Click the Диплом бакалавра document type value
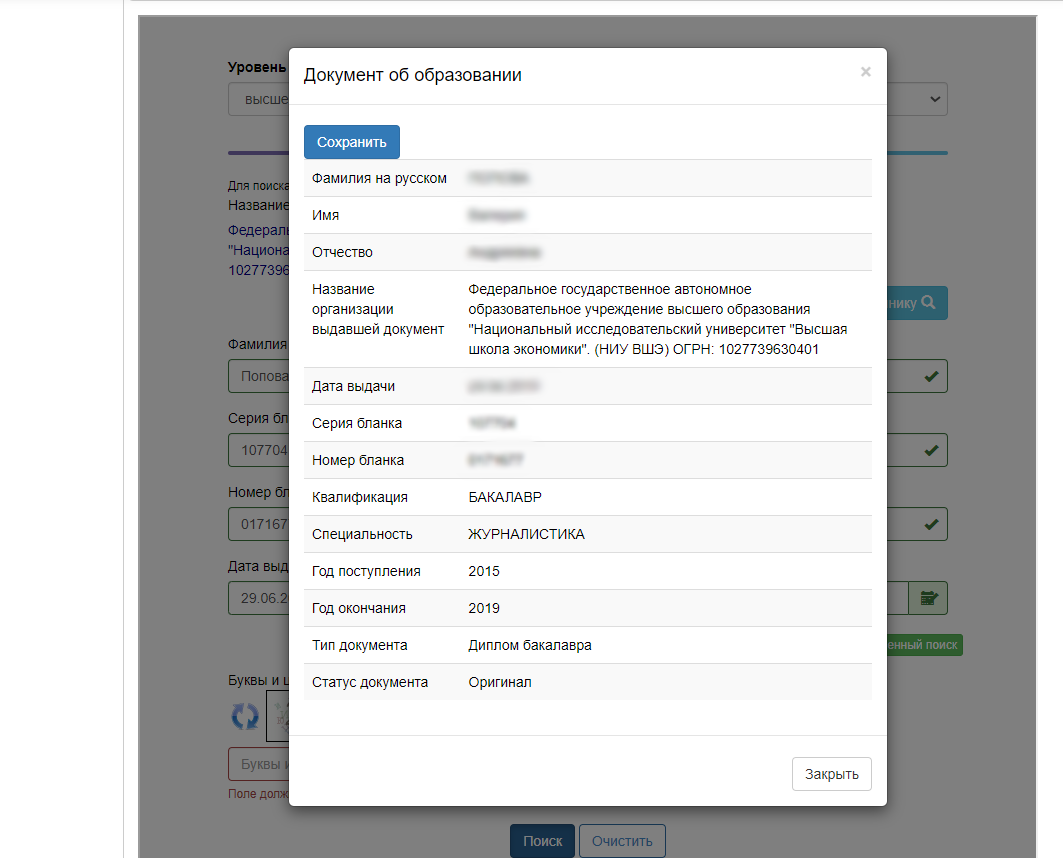The height and width of the screenshot is (858, 1063). [x=529, y=645]
